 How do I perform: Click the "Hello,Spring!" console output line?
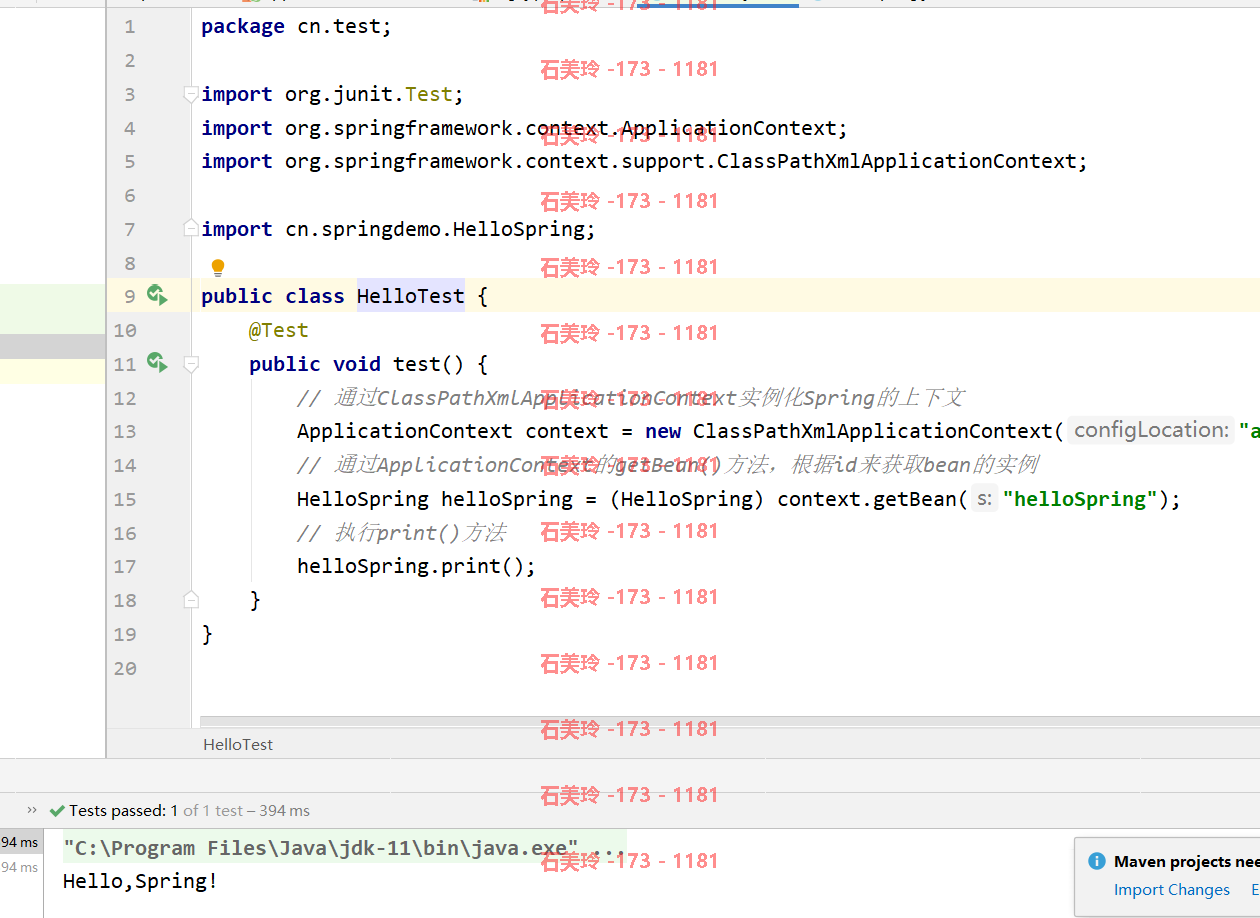tap(140, 881)
